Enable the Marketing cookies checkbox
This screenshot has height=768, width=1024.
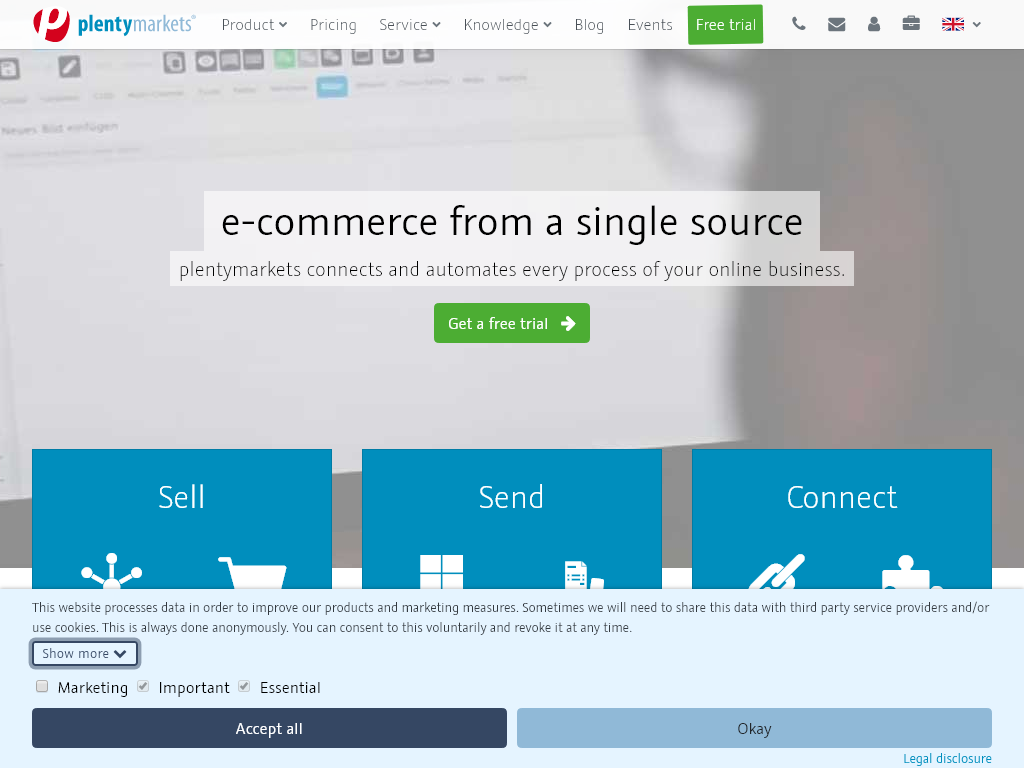[41, 686]
